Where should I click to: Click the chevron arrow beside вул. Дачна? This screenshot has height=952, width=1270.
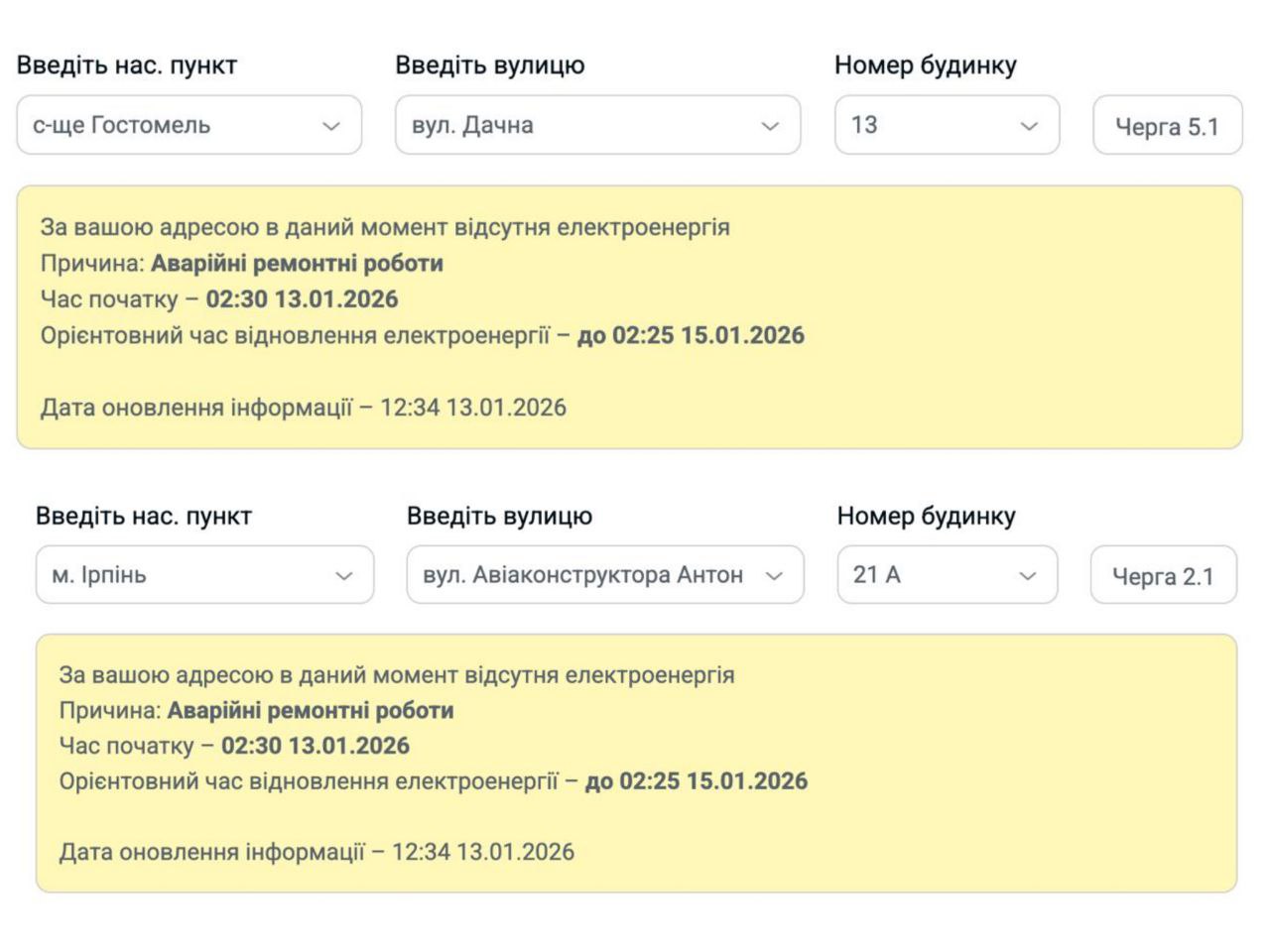(x=770, y=126)
